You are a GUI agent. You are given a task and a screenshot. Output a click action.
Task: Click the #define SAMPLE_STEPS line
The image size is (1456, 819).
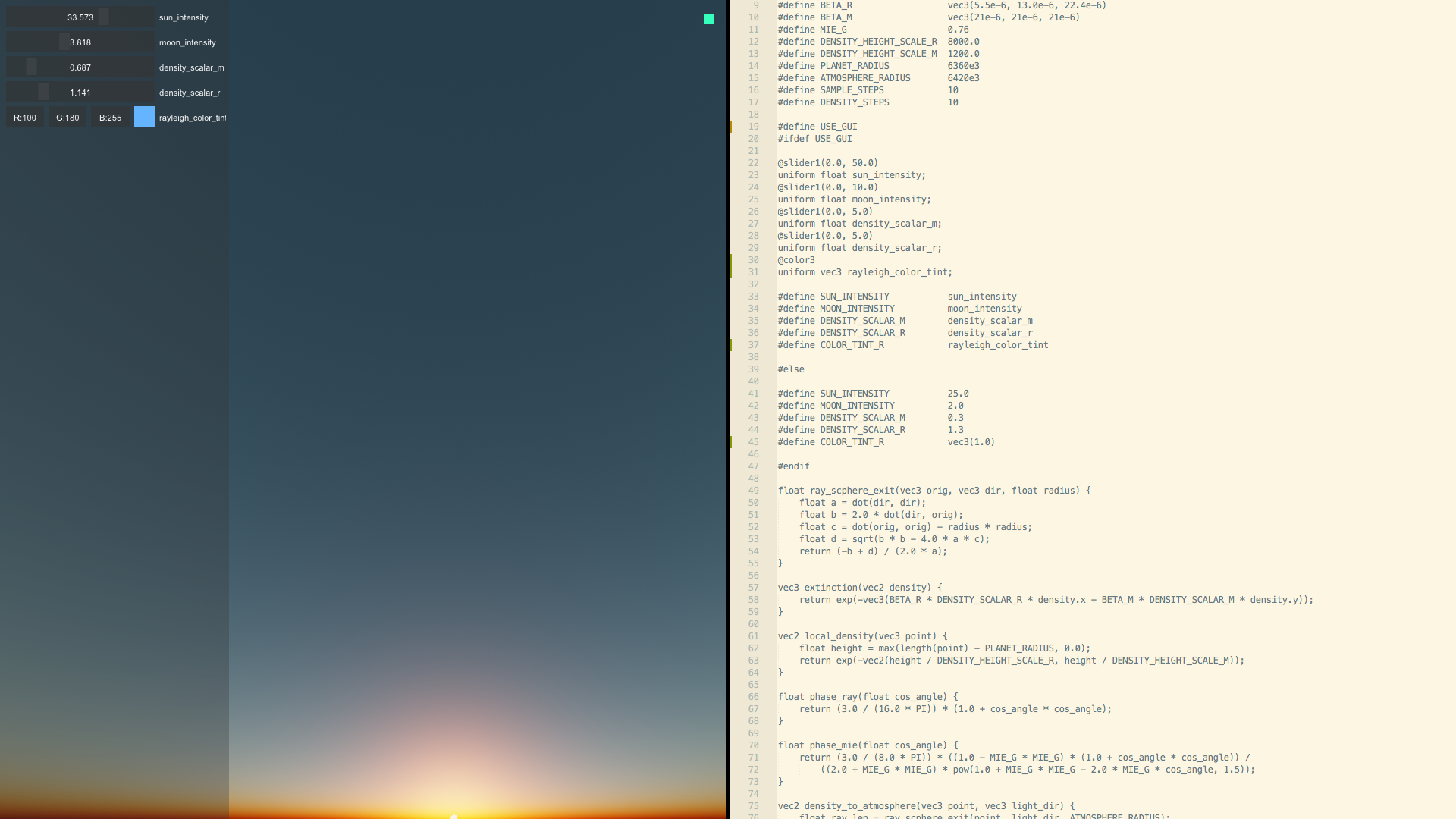(830, 90)
